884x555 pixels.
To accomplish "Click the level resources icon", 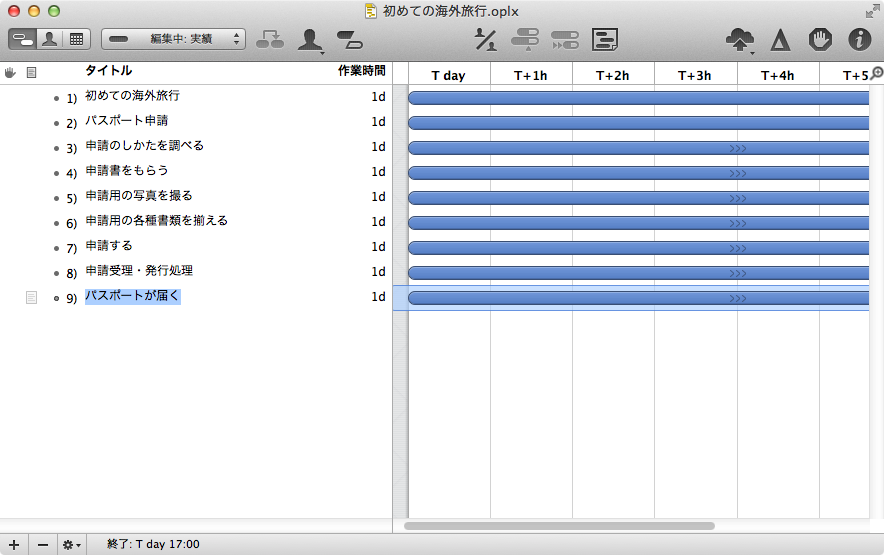I will click(525, 39).
